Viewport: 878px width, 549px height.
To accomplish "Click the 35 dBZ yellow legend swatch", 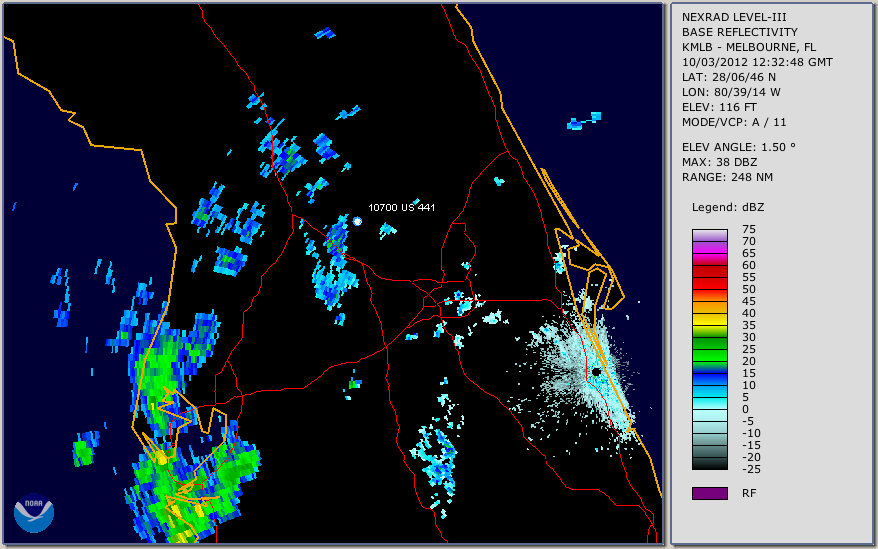I will point(710,332).
